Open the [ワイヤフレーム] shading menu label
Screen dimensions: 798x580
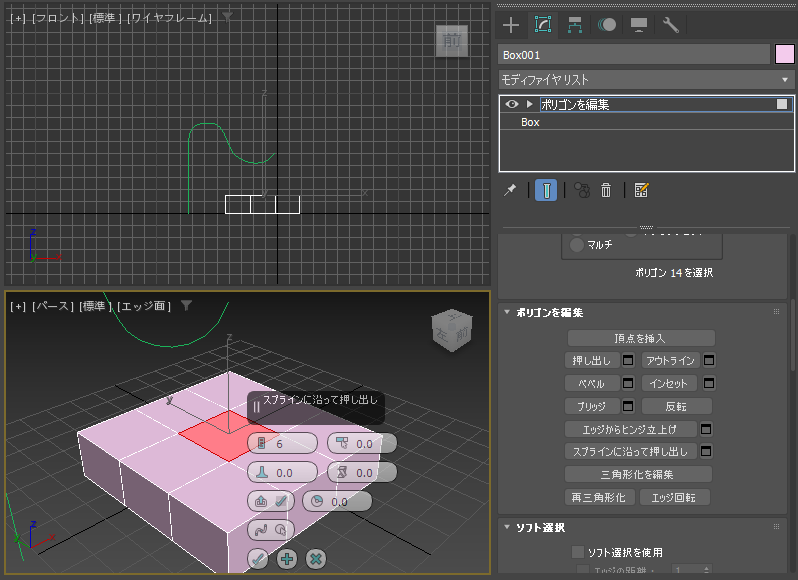pos(169,18)
